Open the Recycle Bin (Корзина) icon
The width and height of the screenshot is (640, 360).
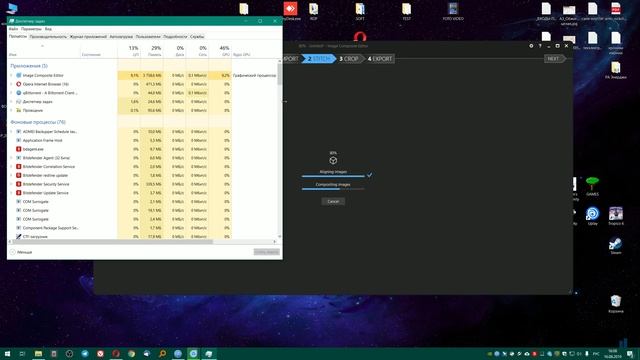(616, 304)
